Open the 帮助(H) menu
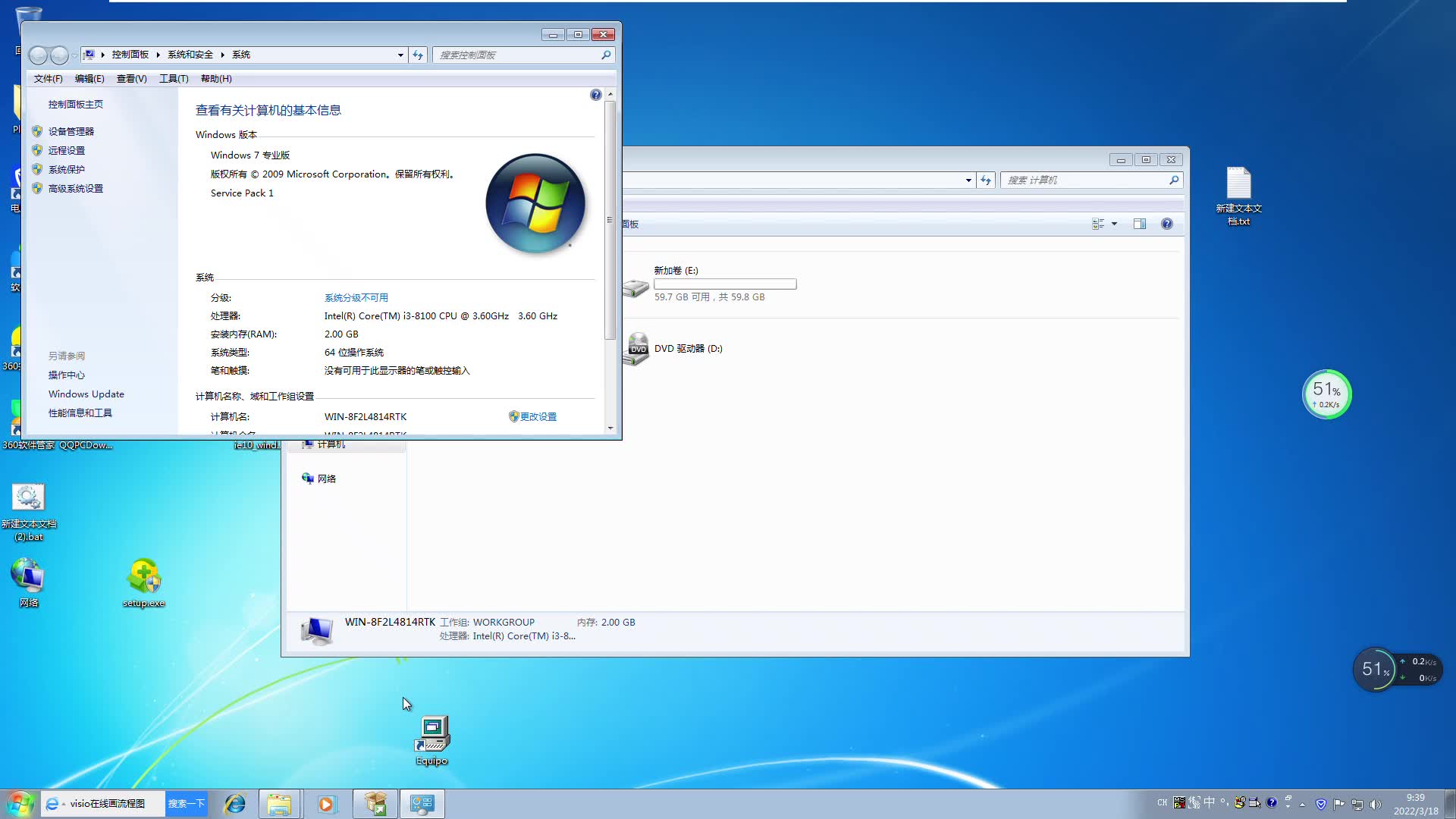The height and width of the screenshot is (819, 1456). (216, 78)
